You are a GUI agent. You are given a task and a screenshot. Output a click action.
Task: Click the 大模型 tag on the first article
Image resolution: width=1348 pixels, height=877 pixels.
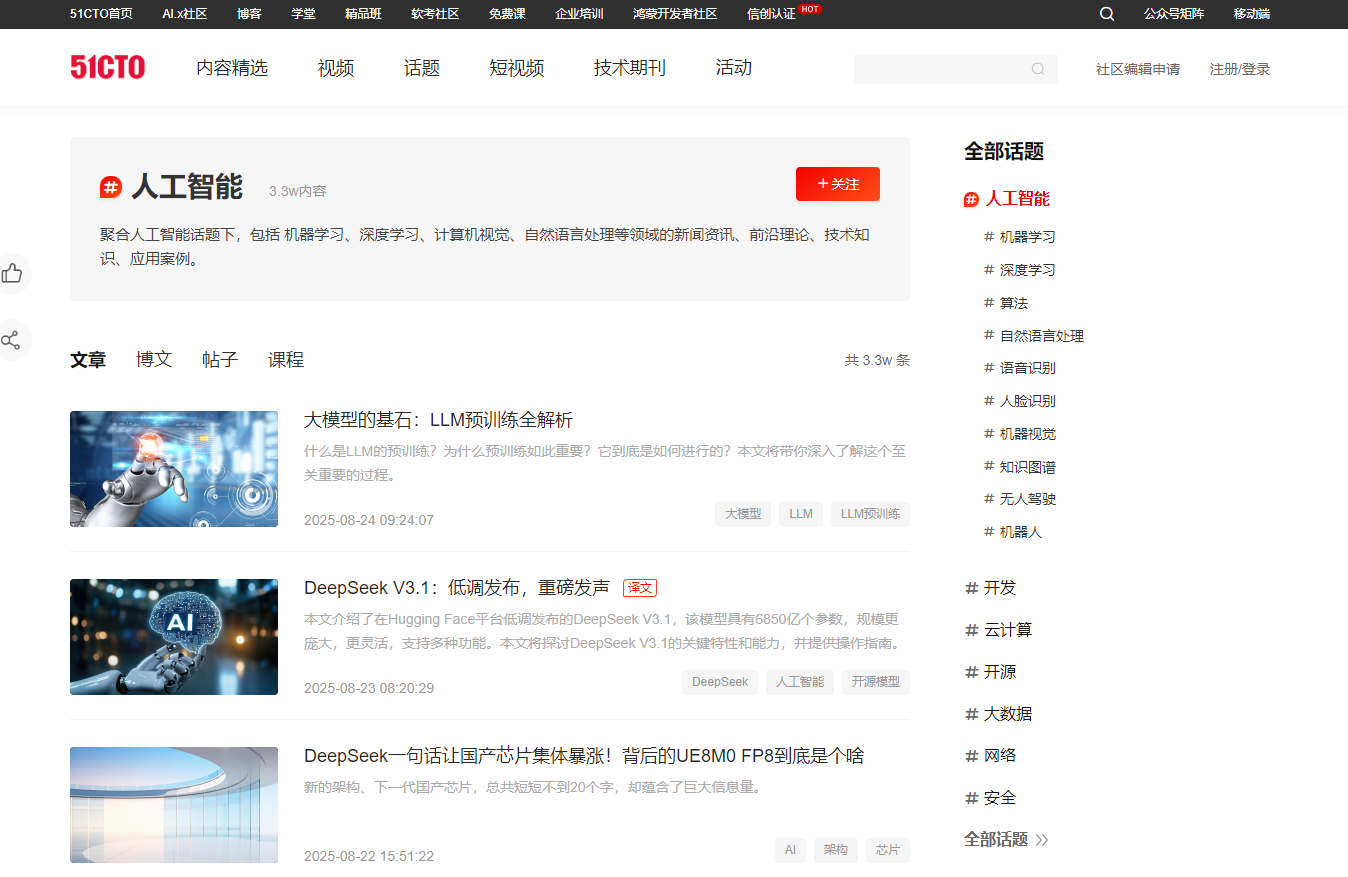click(x=742, y=513)
